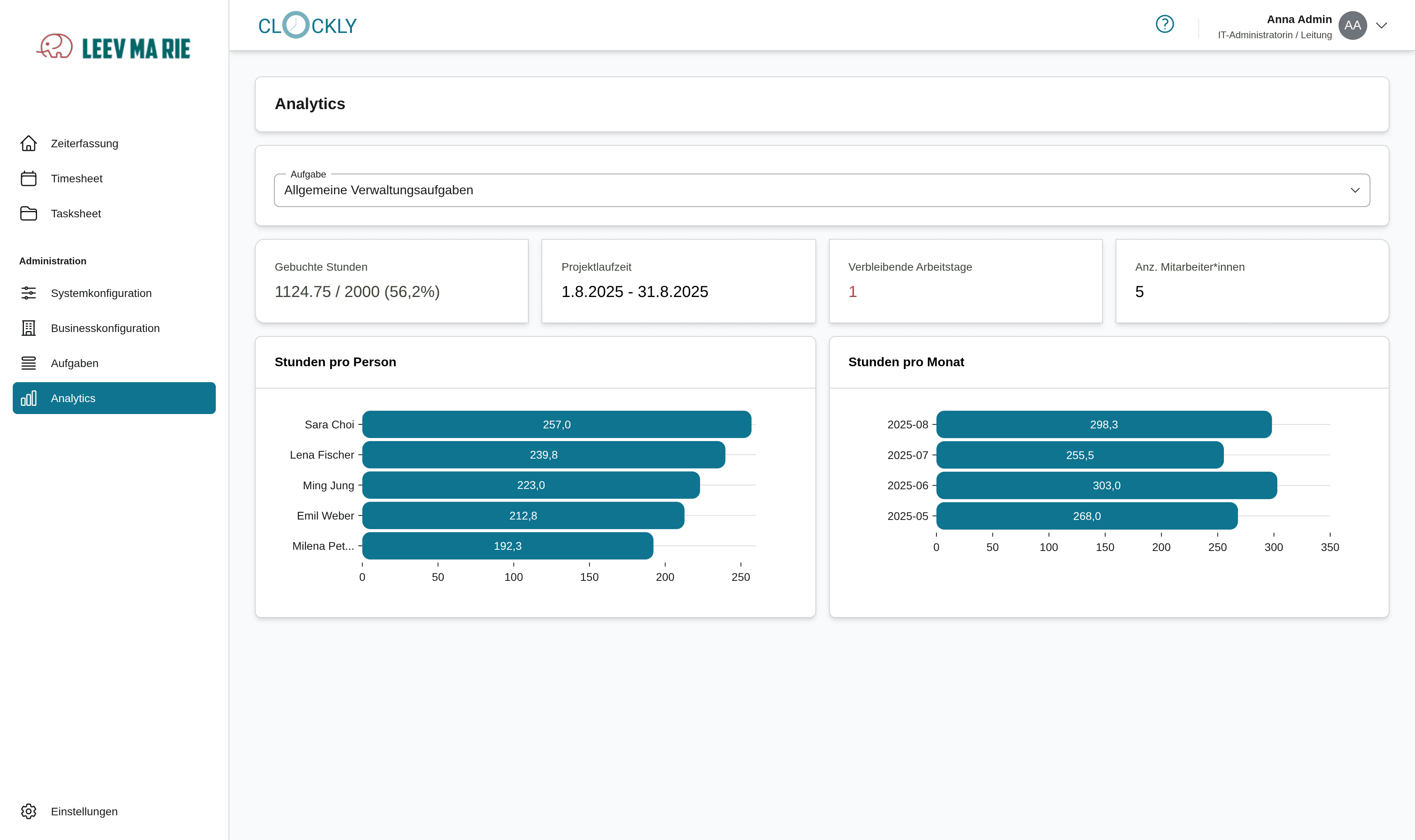Expand the user menu chevron
The image size is (1415, 840).
[1382, 25]
